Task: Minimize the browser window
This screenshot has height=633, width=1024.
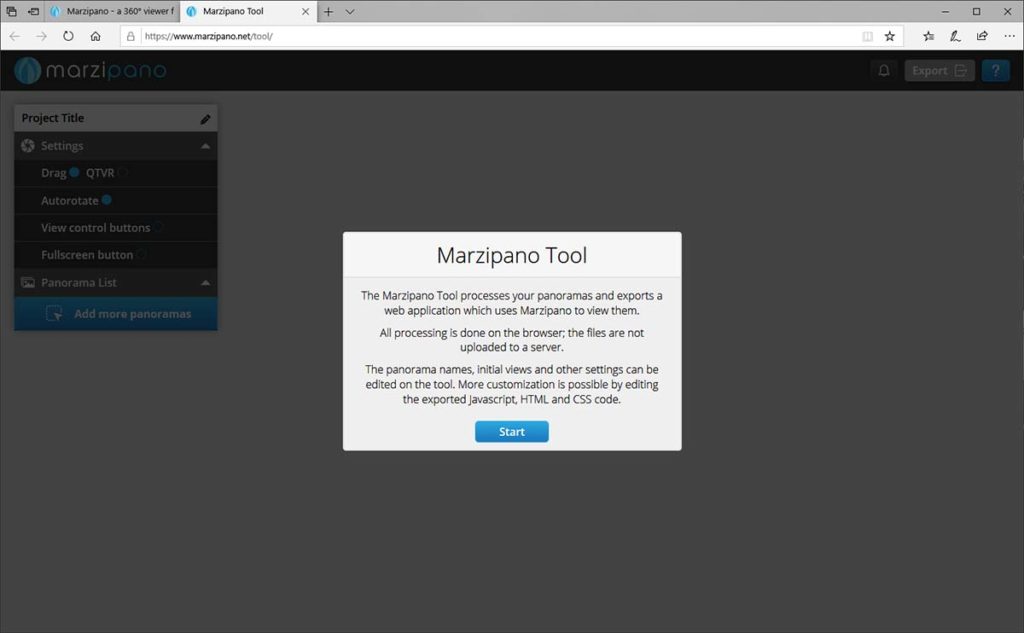Action: pos(945,11)
